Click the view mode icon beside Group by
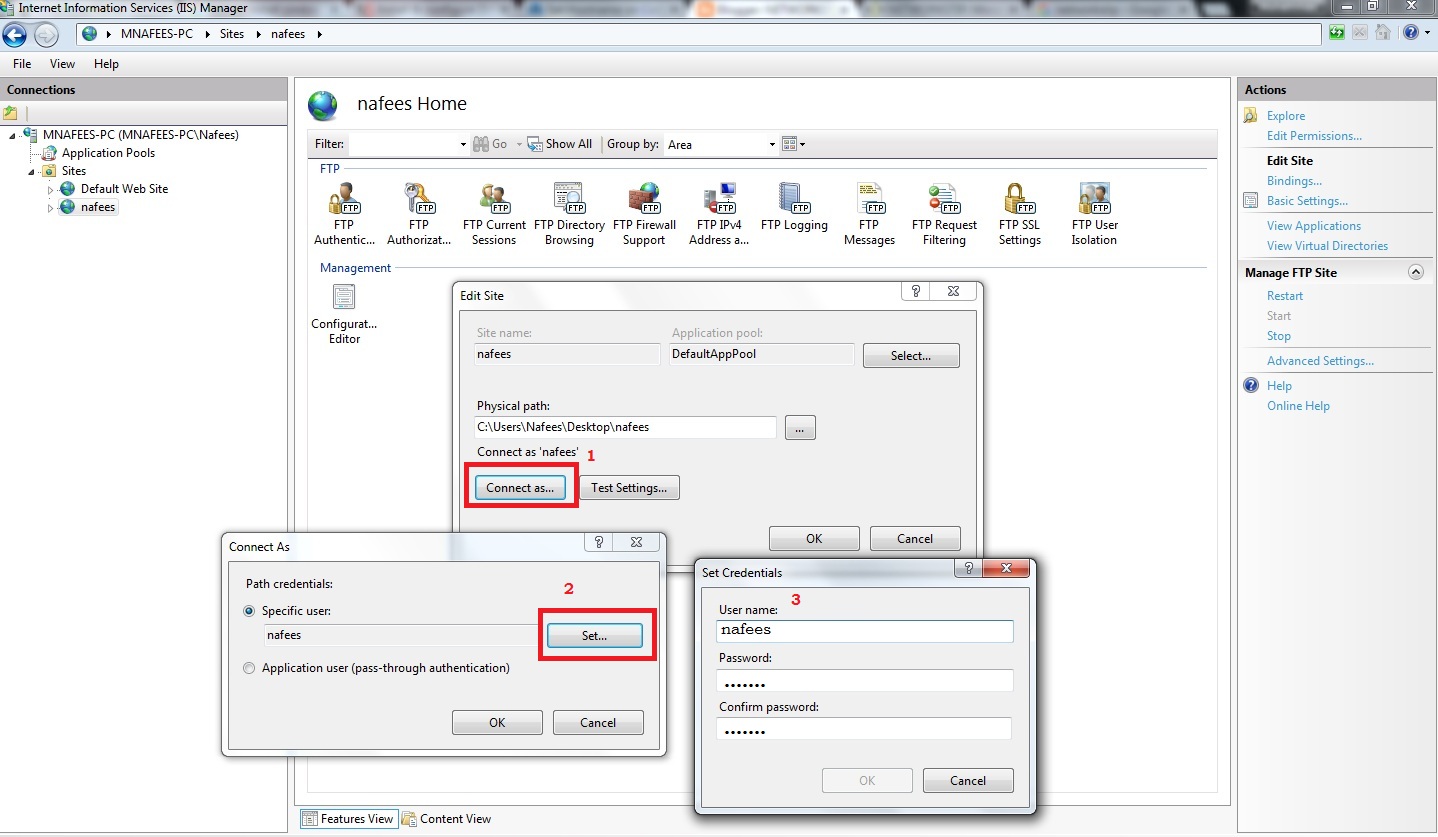 coord(789,144)
